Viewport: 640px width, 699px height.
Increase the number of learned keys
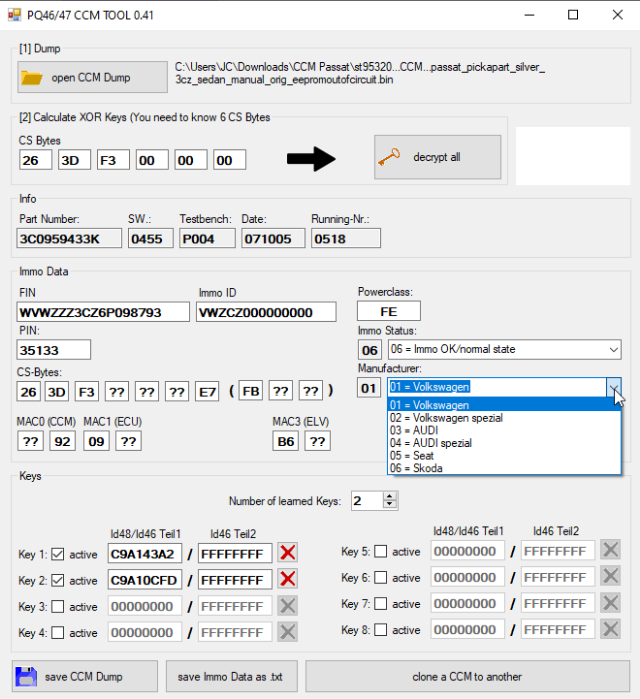point(390,496)
